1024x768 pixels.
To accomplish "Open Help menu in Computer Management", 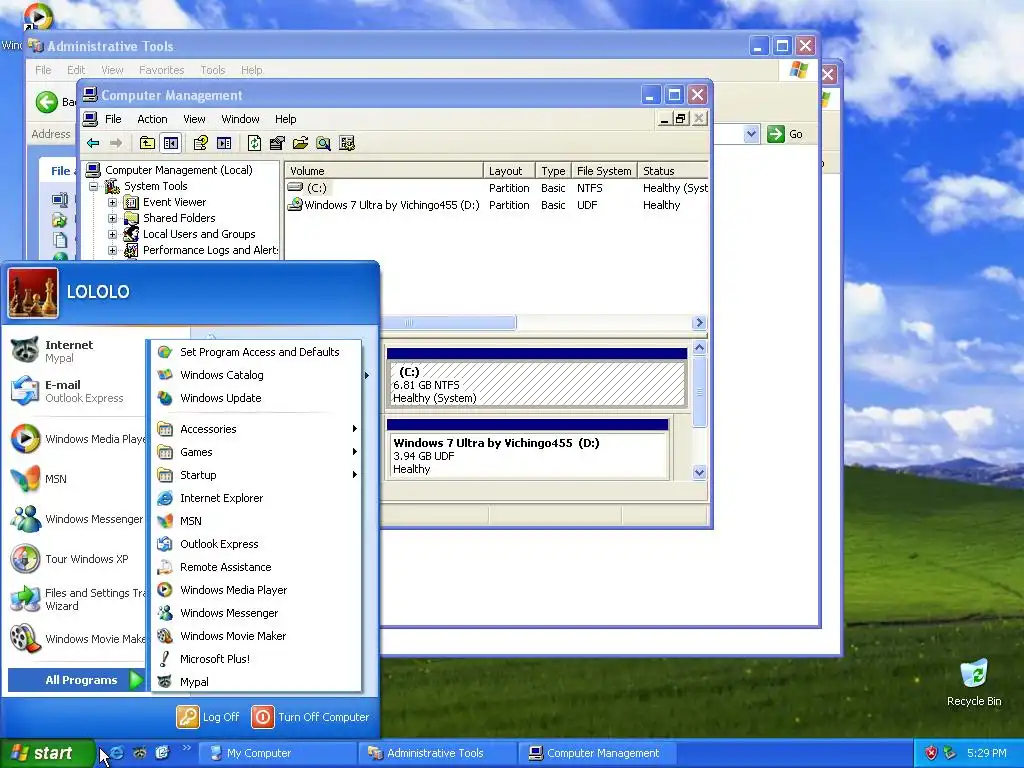I will click(x=285, y=119).
